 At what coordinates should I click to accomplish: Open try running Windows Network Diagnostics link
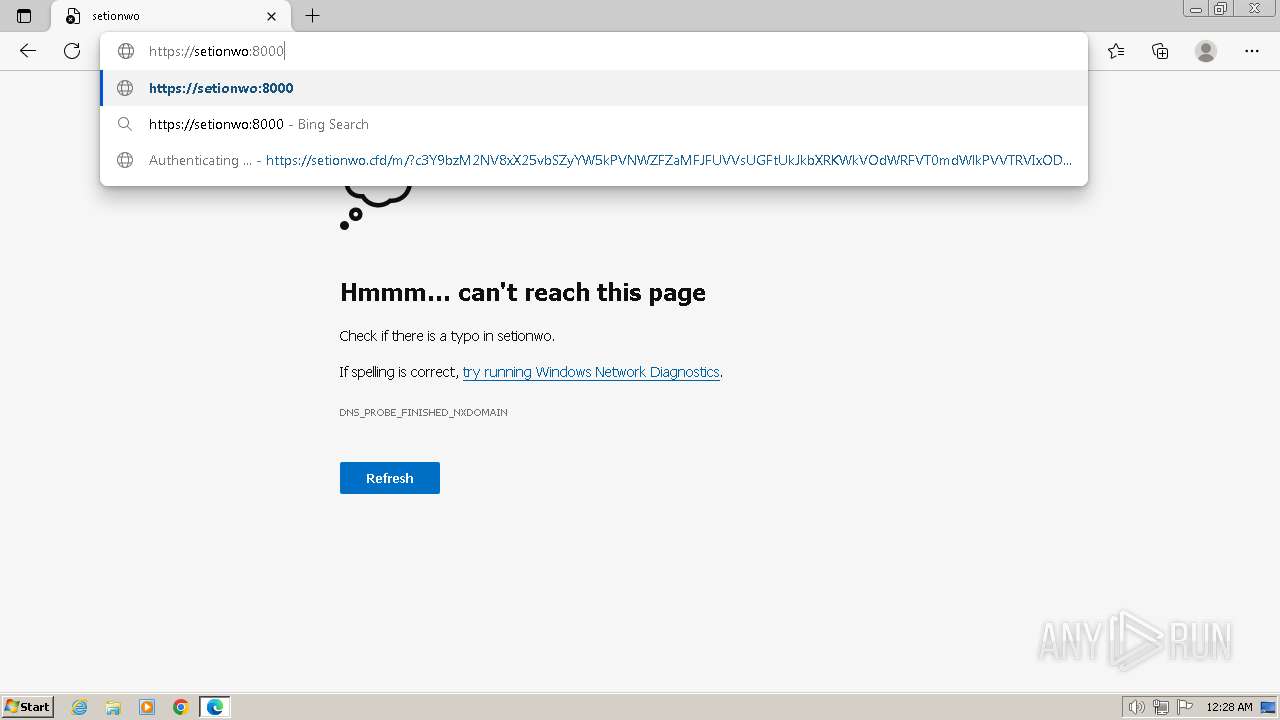pos(591,372)
